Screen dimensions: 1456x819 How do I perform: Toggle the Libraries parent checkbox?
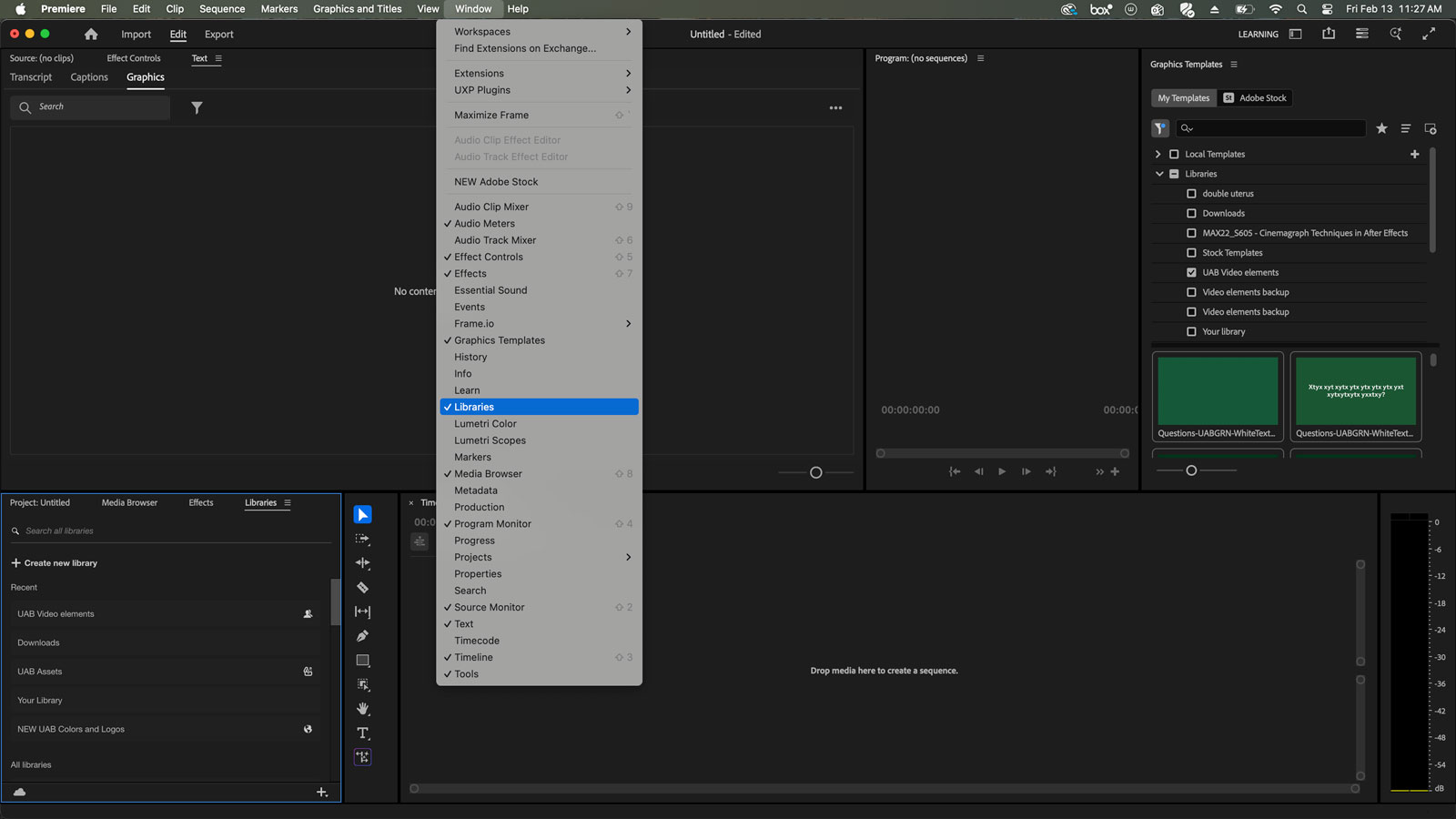[x=1174, y=174]
